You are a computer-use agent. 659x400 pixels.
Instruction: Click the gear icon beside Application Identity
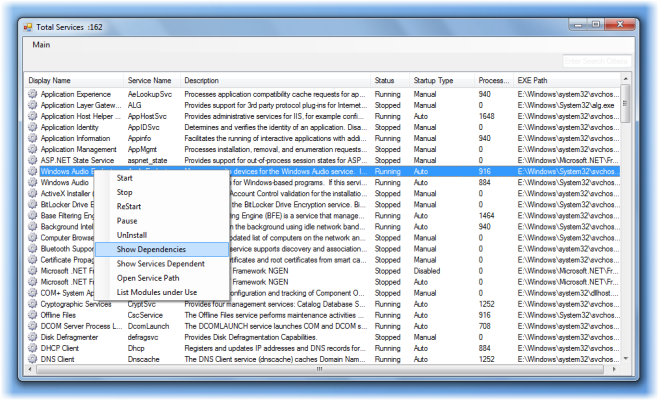click(32, 127)
